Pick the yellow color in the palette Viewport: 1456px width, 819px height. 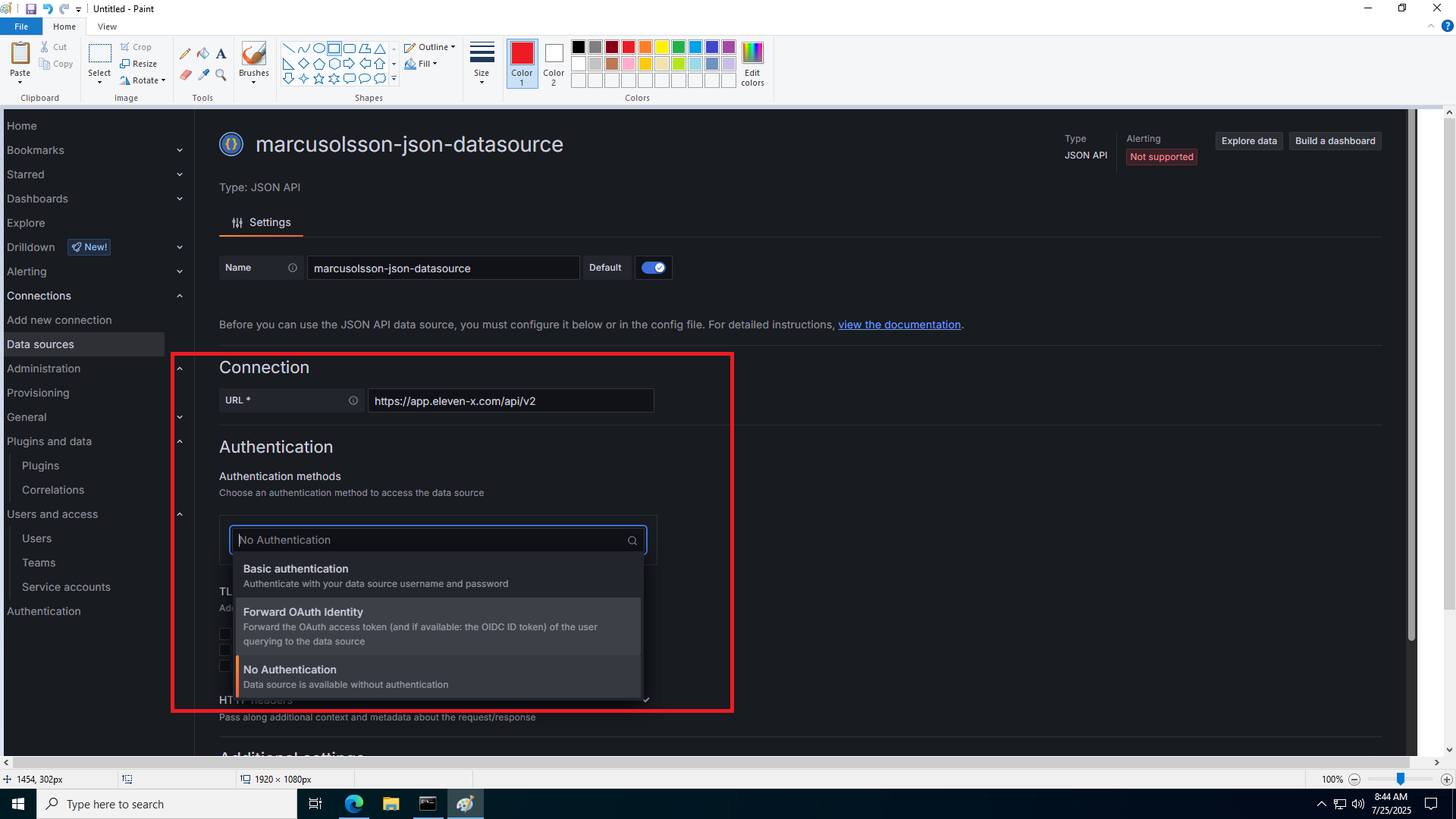coord(662,47)
